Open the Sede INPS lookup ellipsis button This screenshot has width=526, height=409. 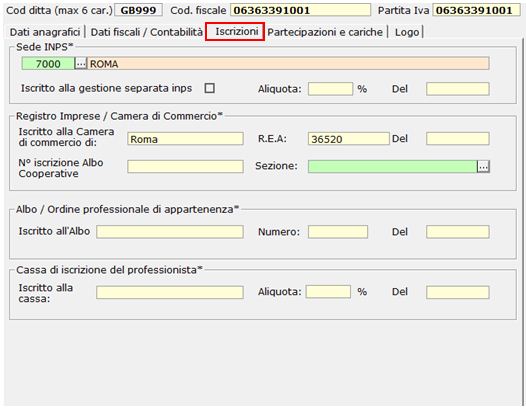(81, 63)
